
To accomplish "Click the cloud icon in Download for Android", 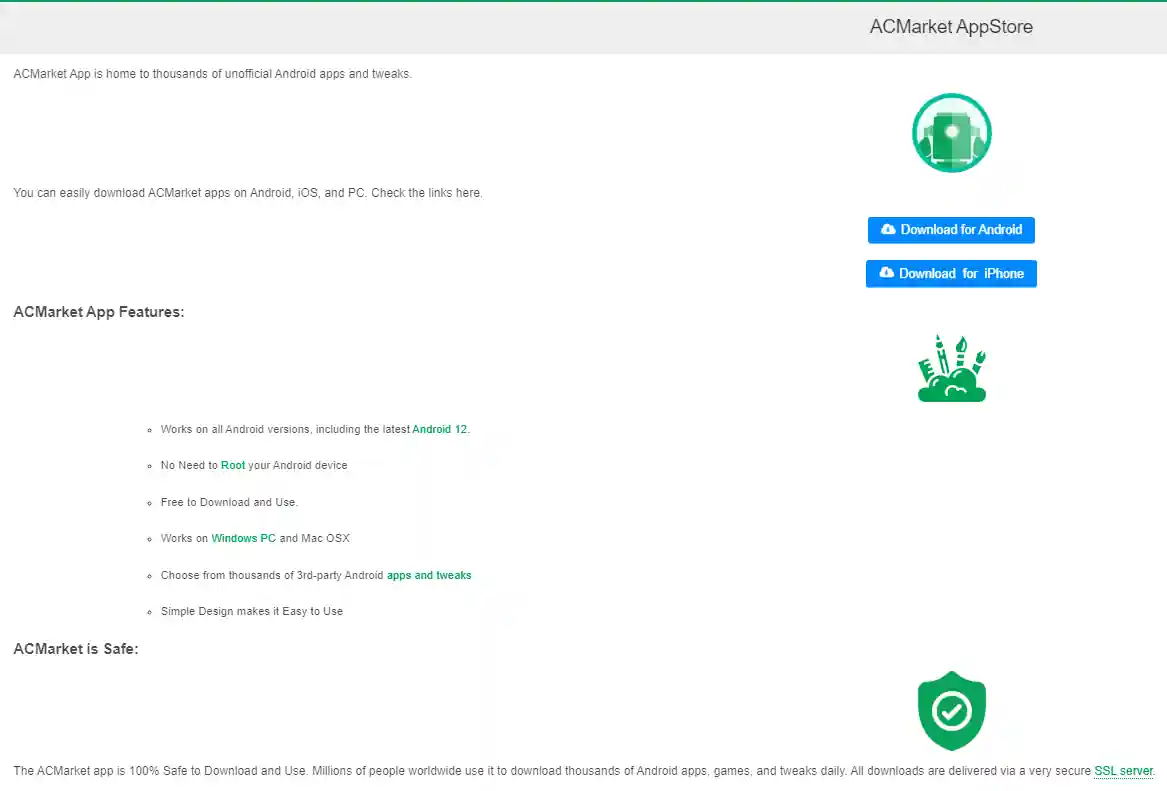I will coord(888,229).
